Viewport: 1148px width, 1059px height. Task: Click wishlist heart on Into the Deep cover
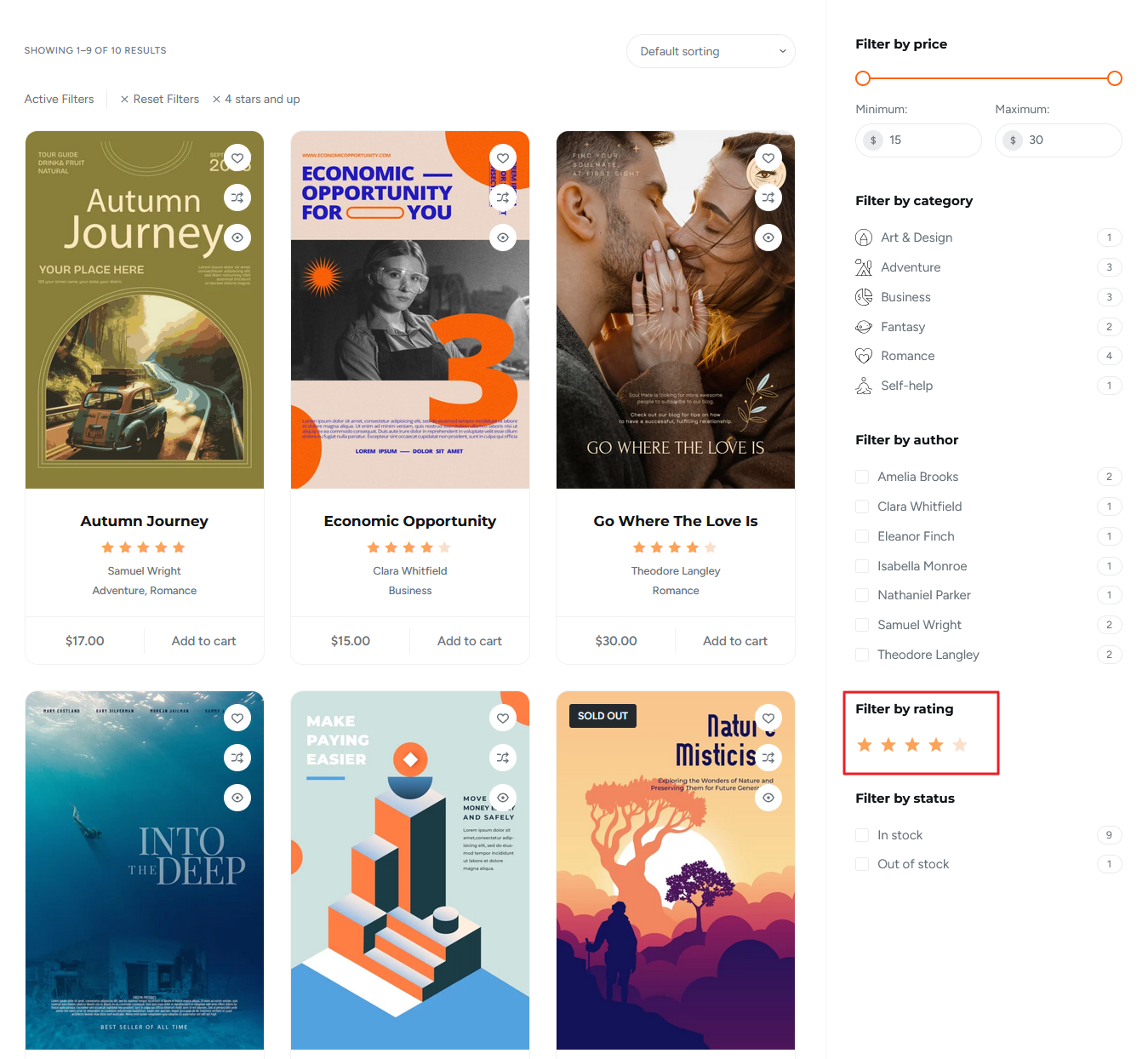[237, 718]
